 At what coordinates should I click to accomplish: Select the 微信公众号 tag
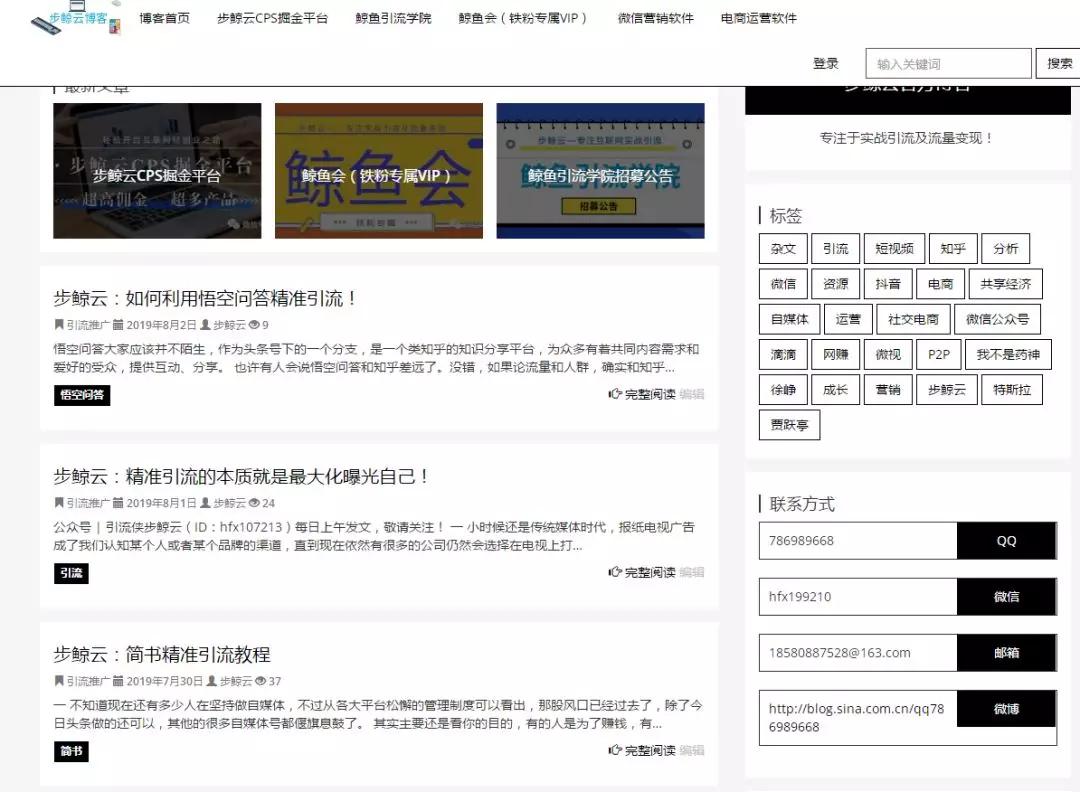997,319
